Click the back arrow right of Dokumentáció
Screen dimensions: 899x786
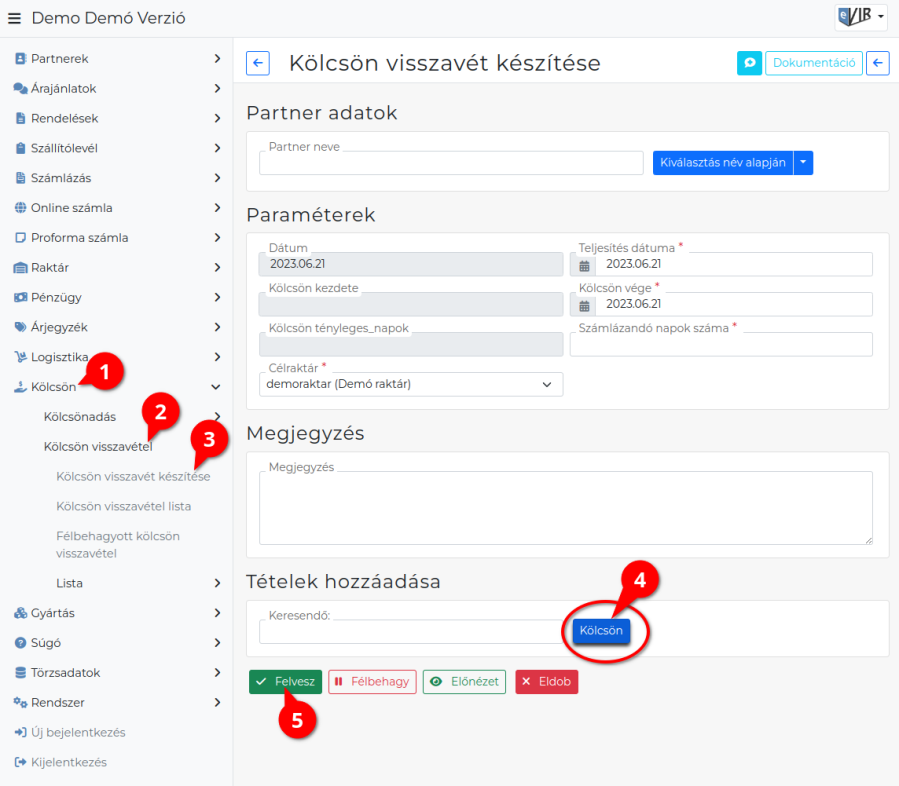[x=877, y=63]
